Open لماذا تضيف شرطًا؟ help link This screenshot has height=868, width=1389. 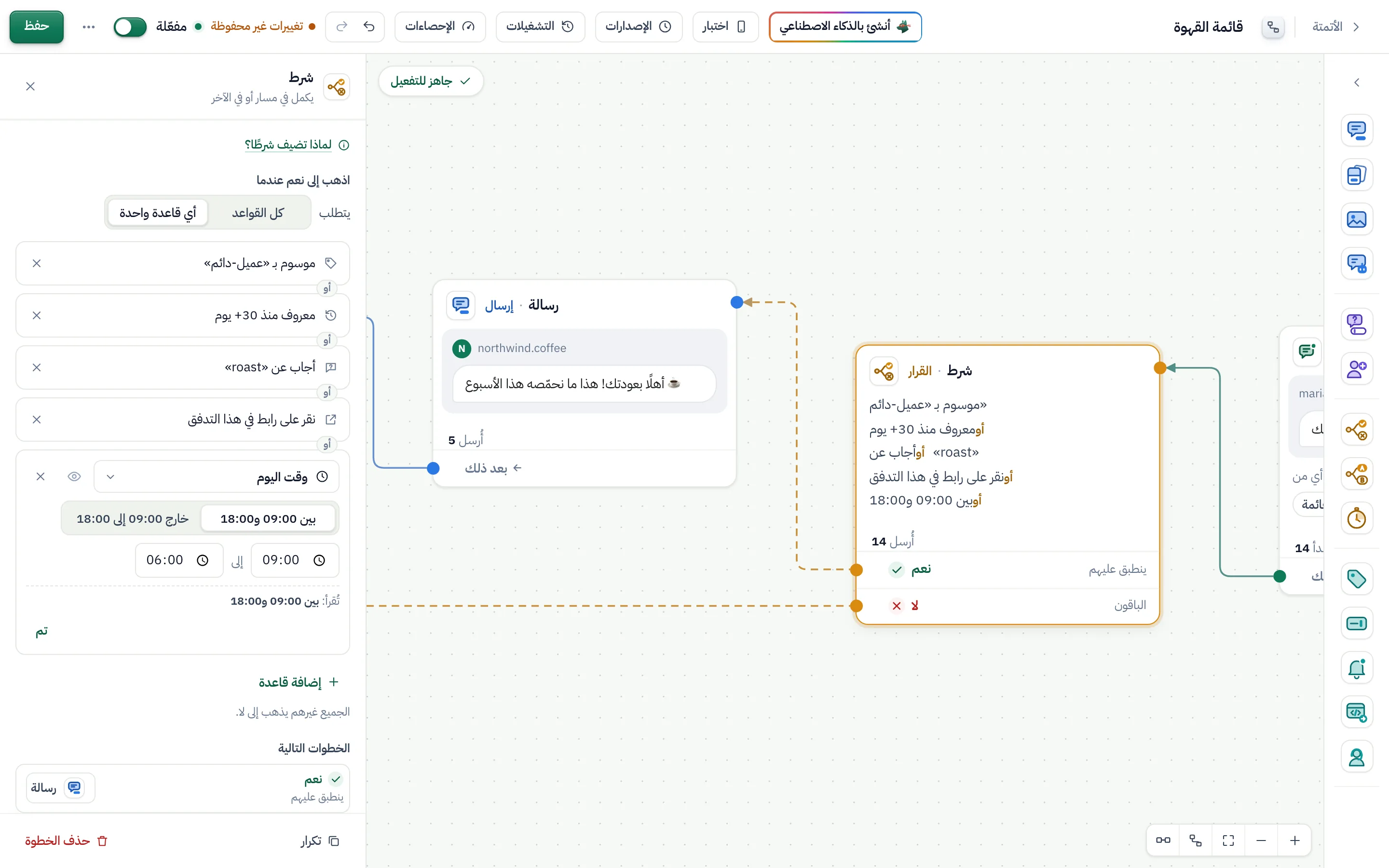[297, 145]
